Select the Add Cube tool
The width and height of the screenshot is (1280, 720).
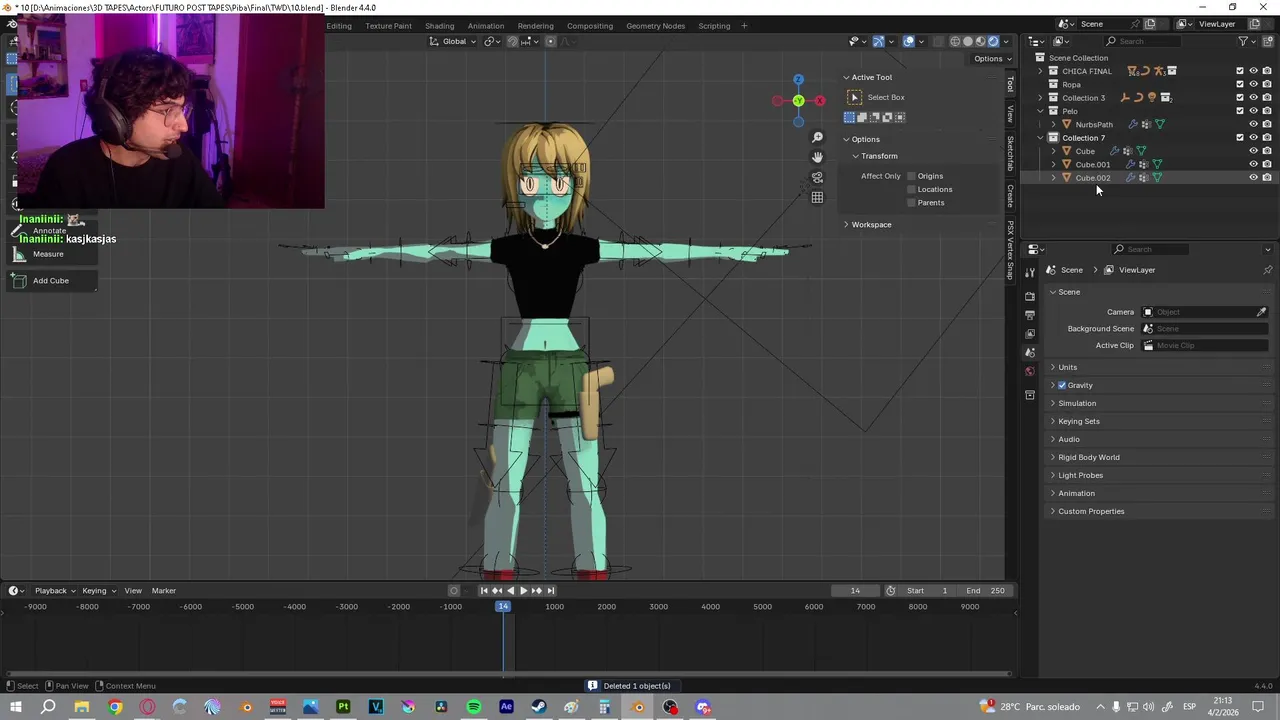(52, 281)
